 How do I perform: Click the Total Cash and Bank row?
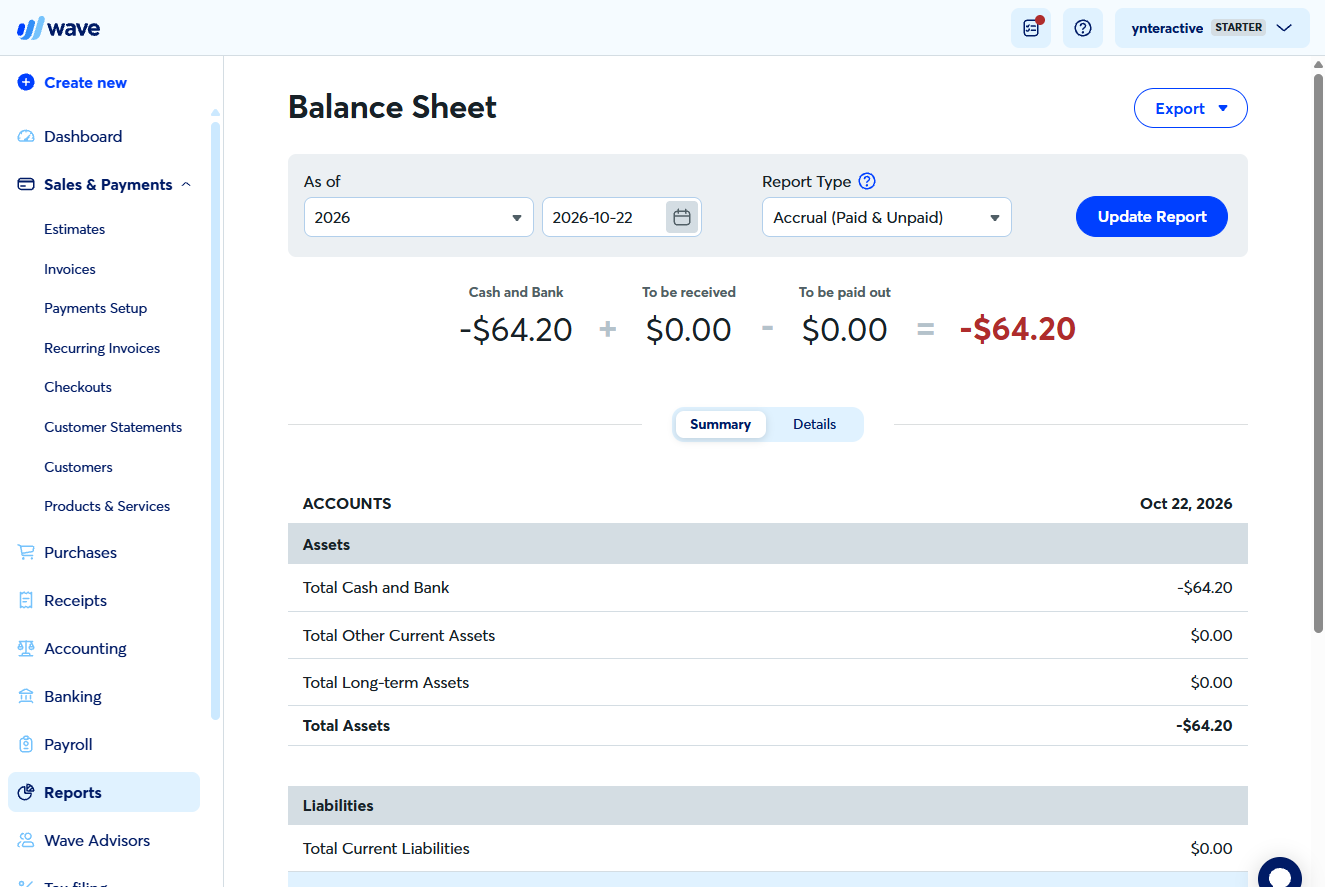[768, 588]
